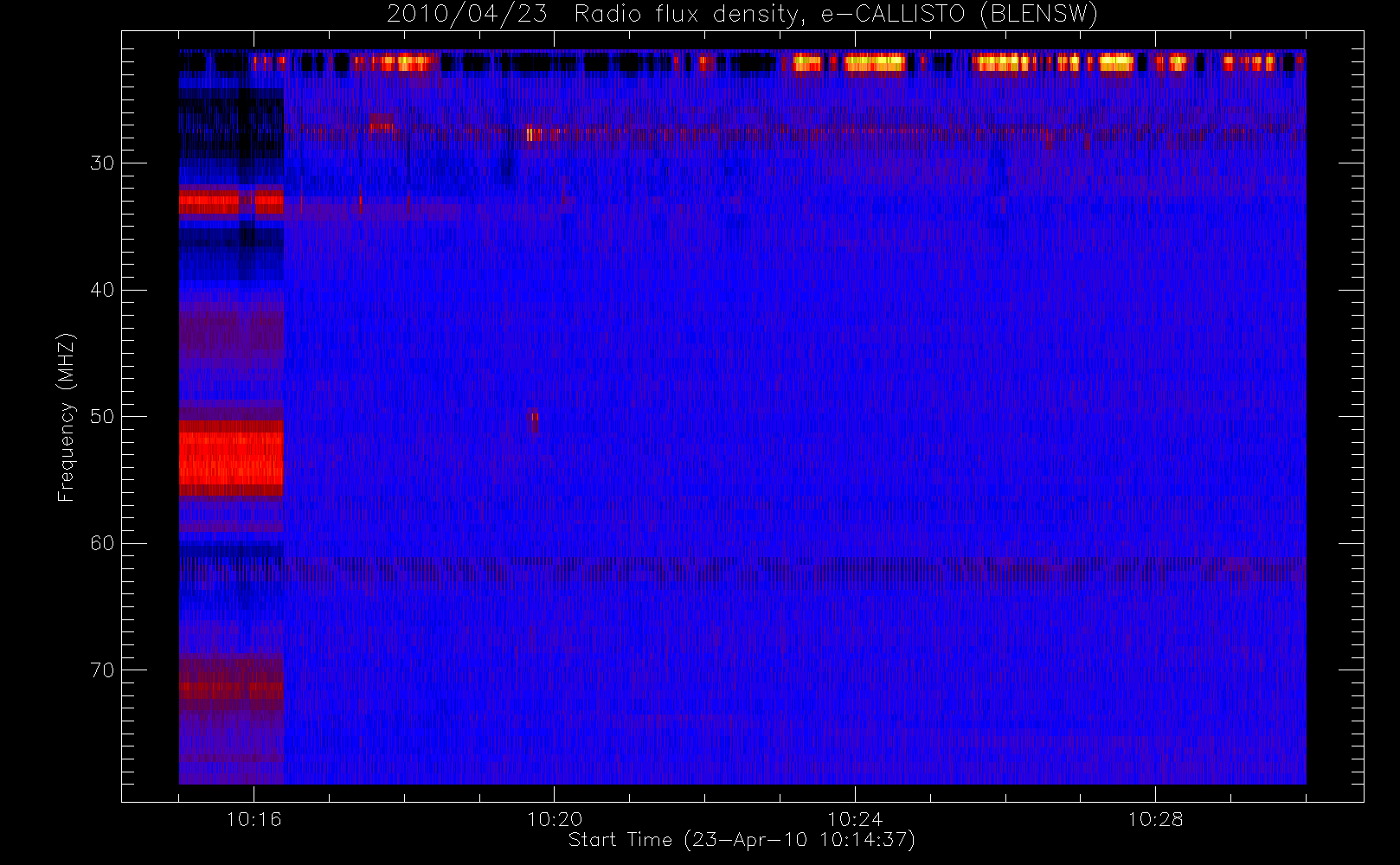
Task: Click the '30' frequency tick label
Action: (102, 163)
